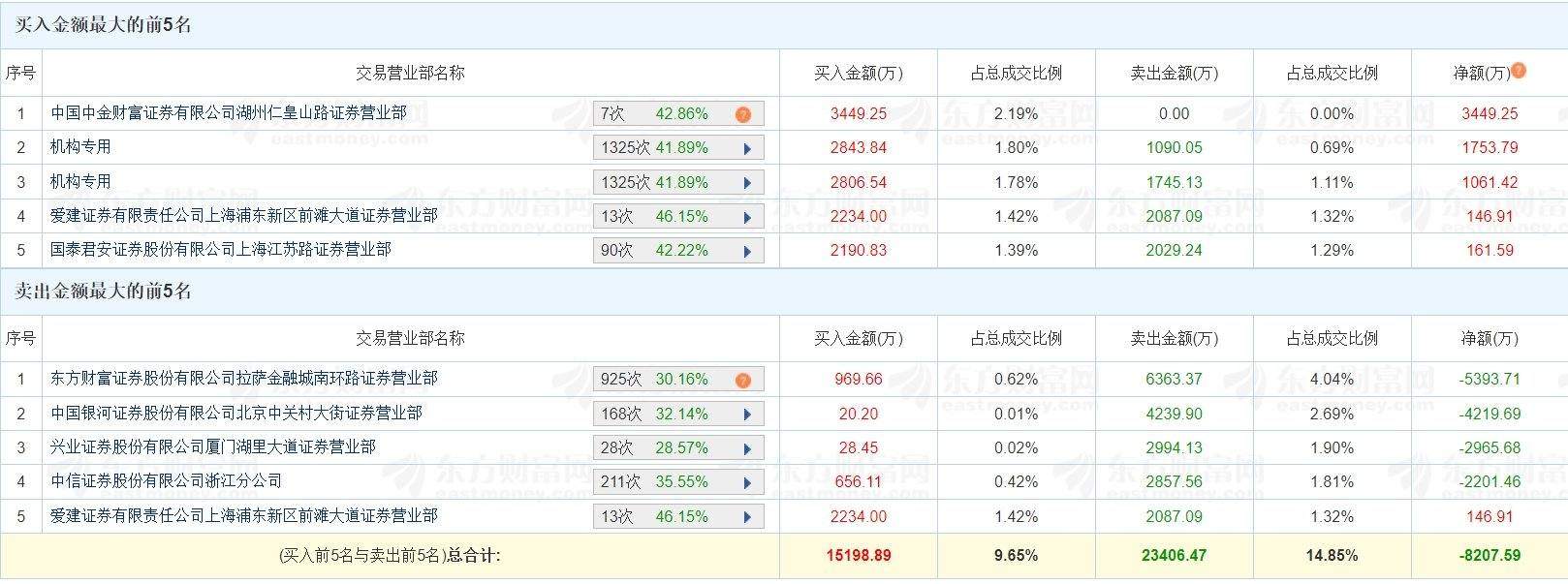Click the arrow icon in 中信证券浙江分公司 row

coord(747,482)
